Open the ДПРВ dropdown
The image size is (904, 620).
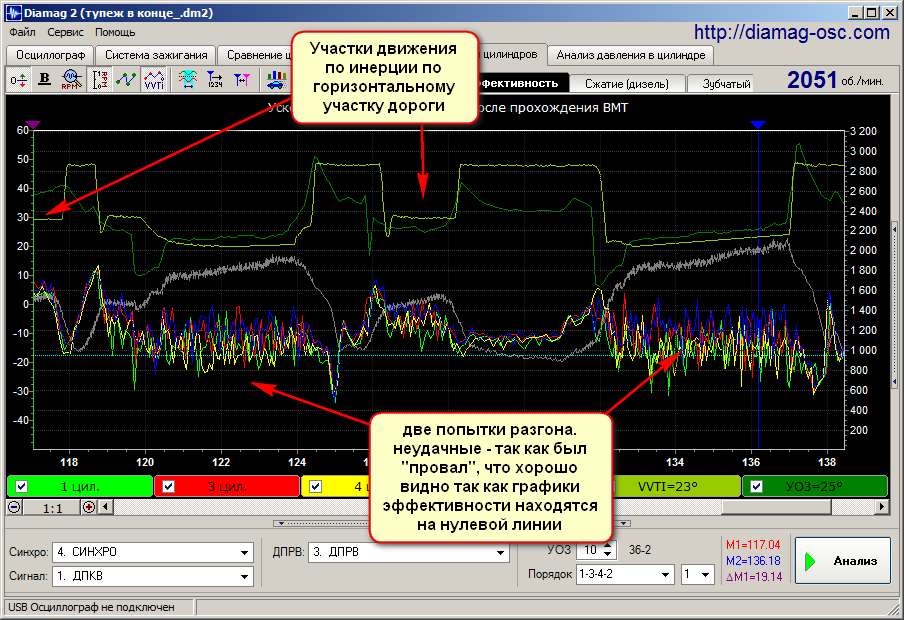[x=501, y=553]
